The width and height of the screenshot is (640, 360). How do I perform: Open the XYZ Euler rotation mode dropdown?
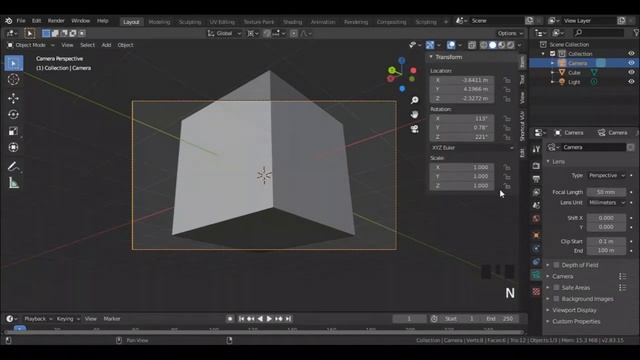[472, 148]
